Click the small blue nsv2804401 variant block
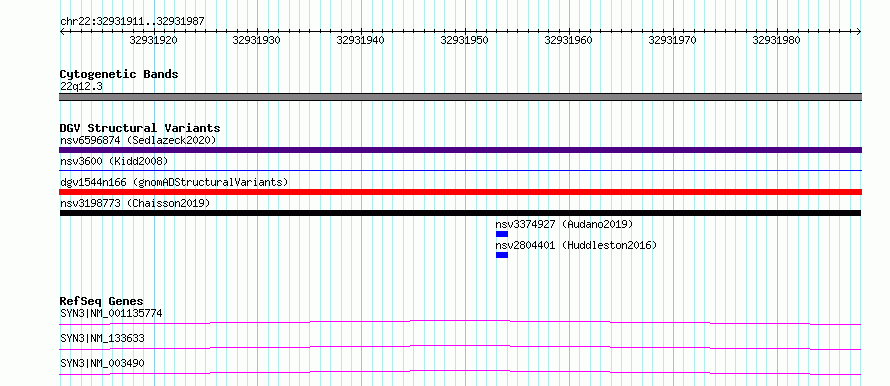 pyautogui.click(x=502, y=255)
